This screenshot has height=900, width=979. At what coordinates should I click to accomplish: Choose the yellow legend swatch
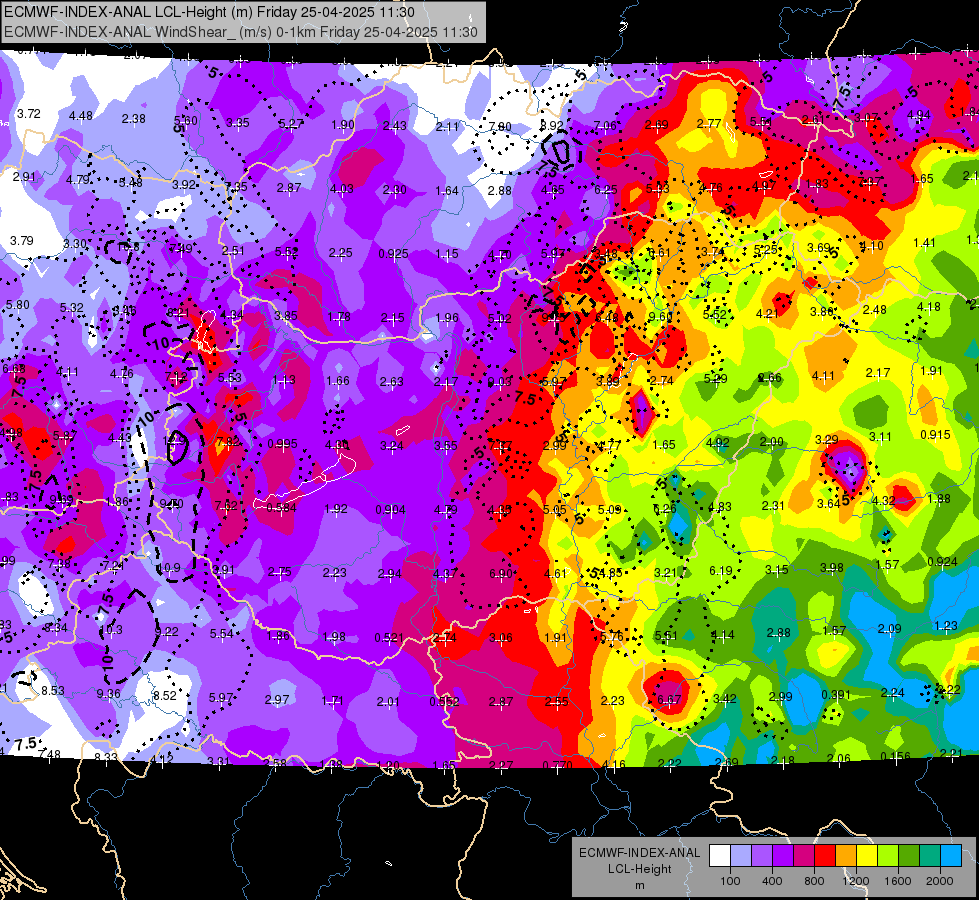tap(867, 856)
